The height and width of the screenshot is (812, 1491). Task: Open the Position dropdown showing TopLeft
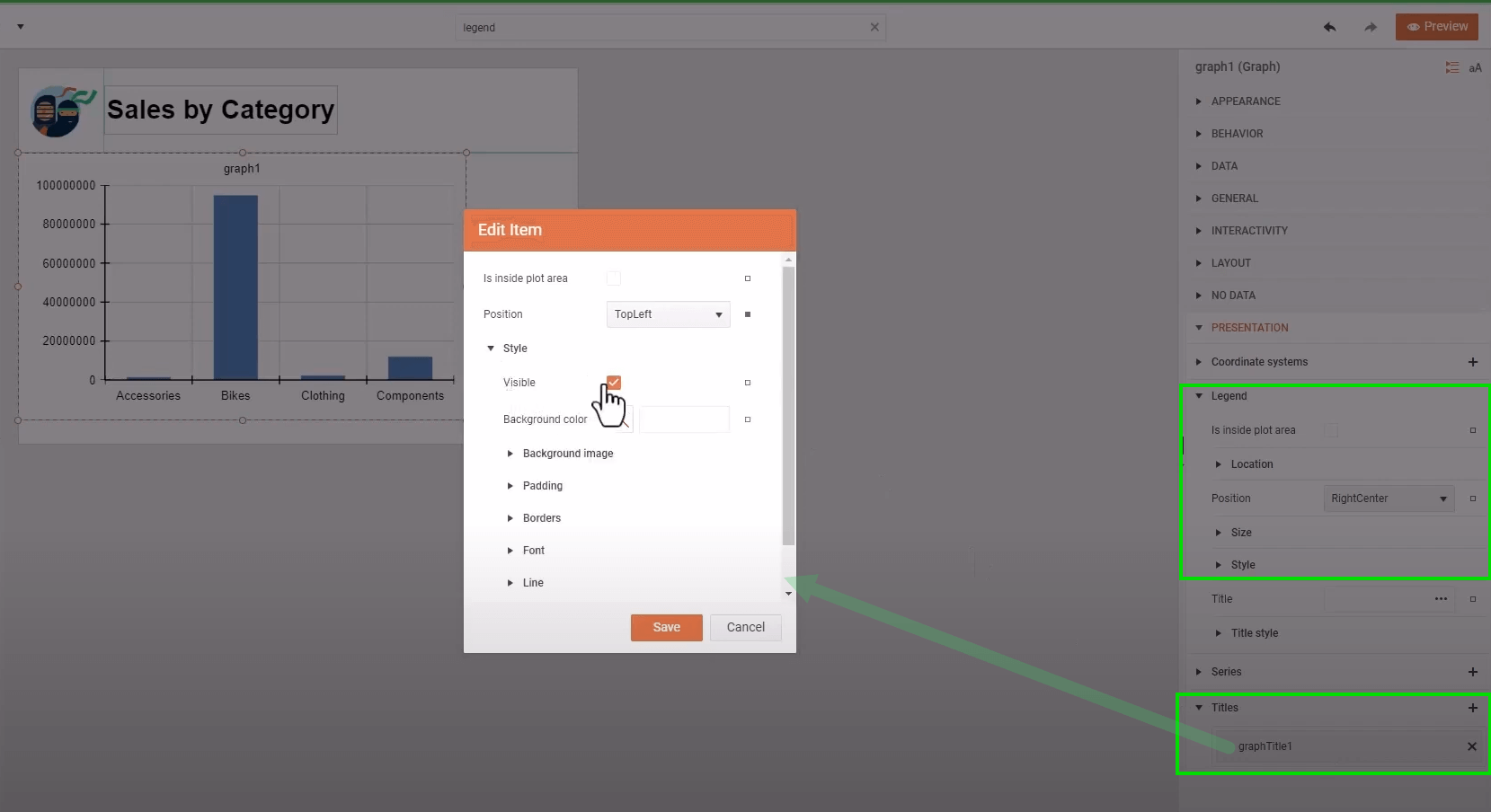click(x=667, y=314)
